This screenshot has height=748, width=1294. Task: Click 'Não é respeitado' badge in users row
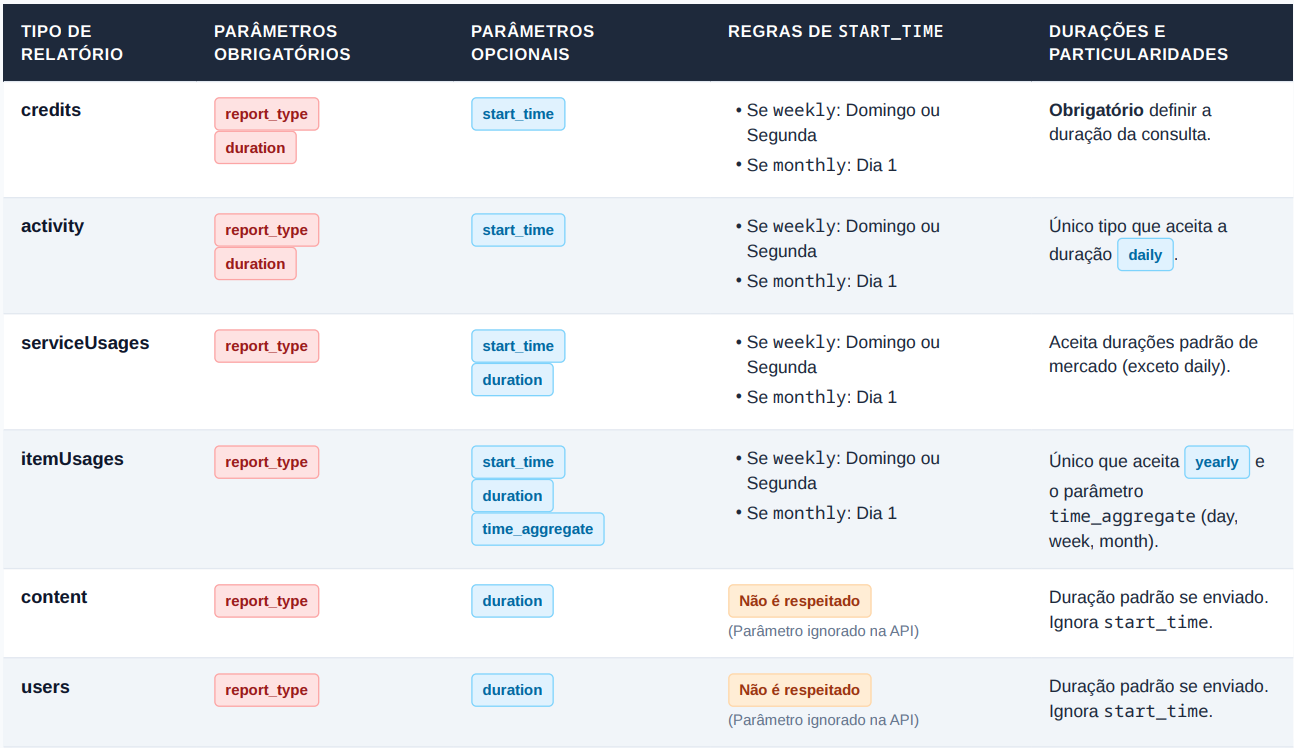click(800, 690)
